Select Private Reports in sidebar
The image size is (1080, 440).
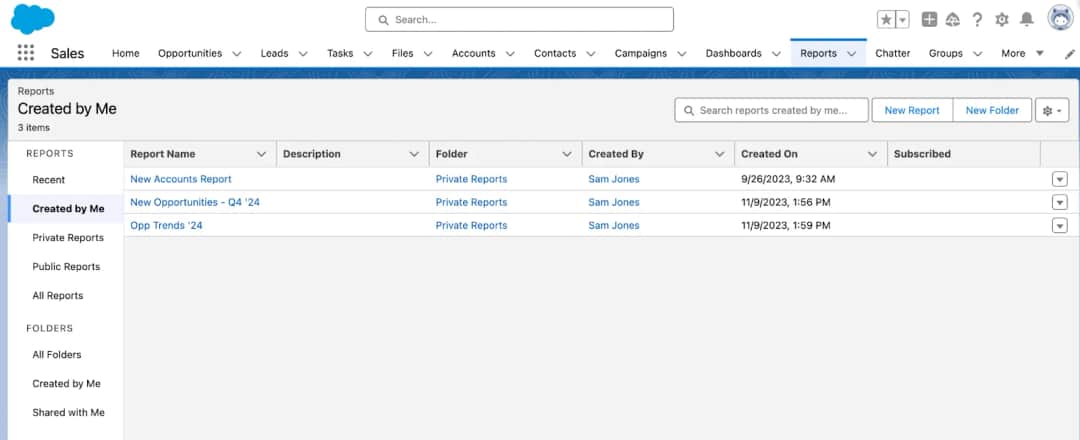tap(68, 238)
